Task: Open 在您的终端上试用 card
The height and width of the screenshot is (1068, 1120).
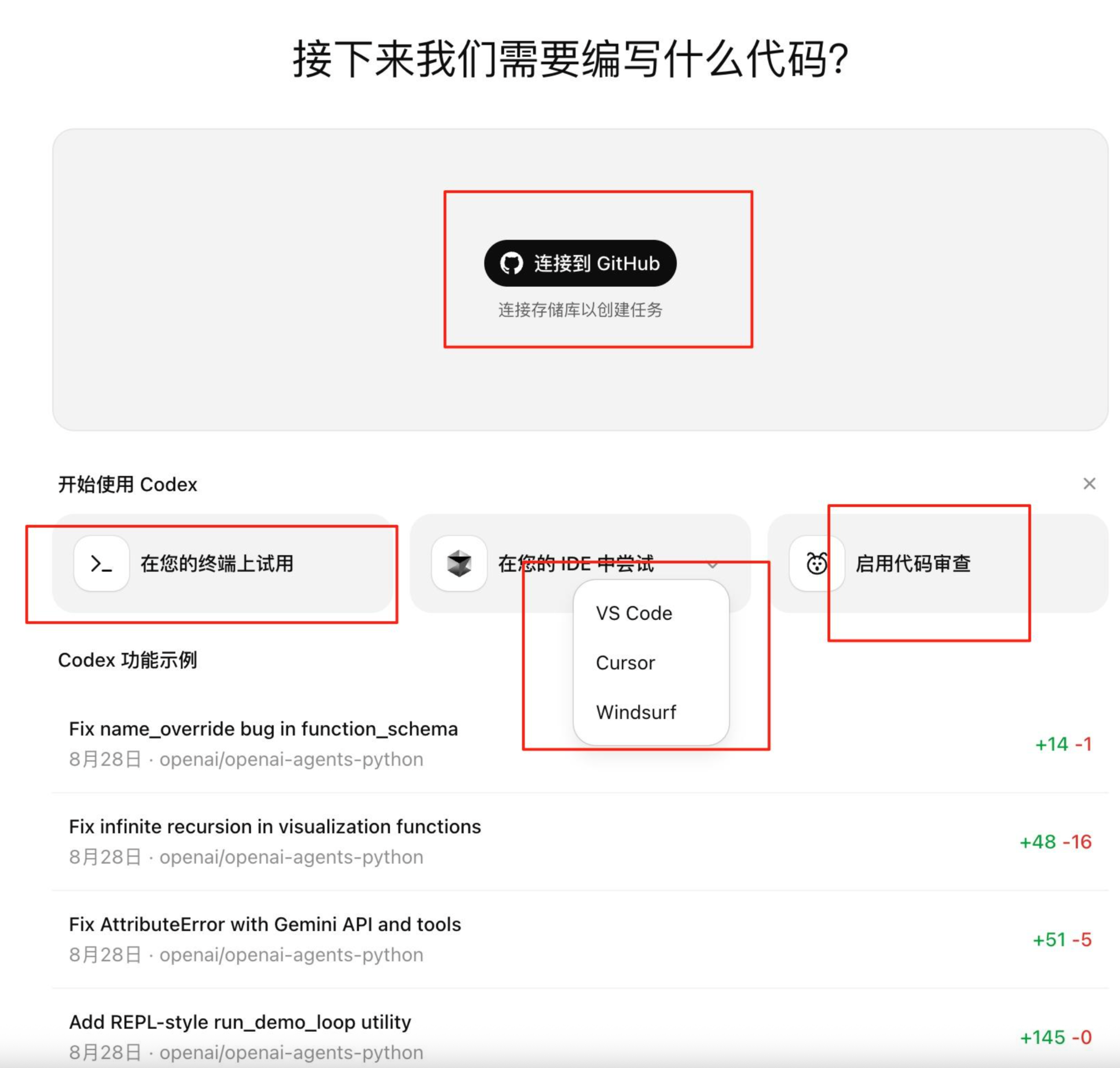Action: tap(217, 564)
